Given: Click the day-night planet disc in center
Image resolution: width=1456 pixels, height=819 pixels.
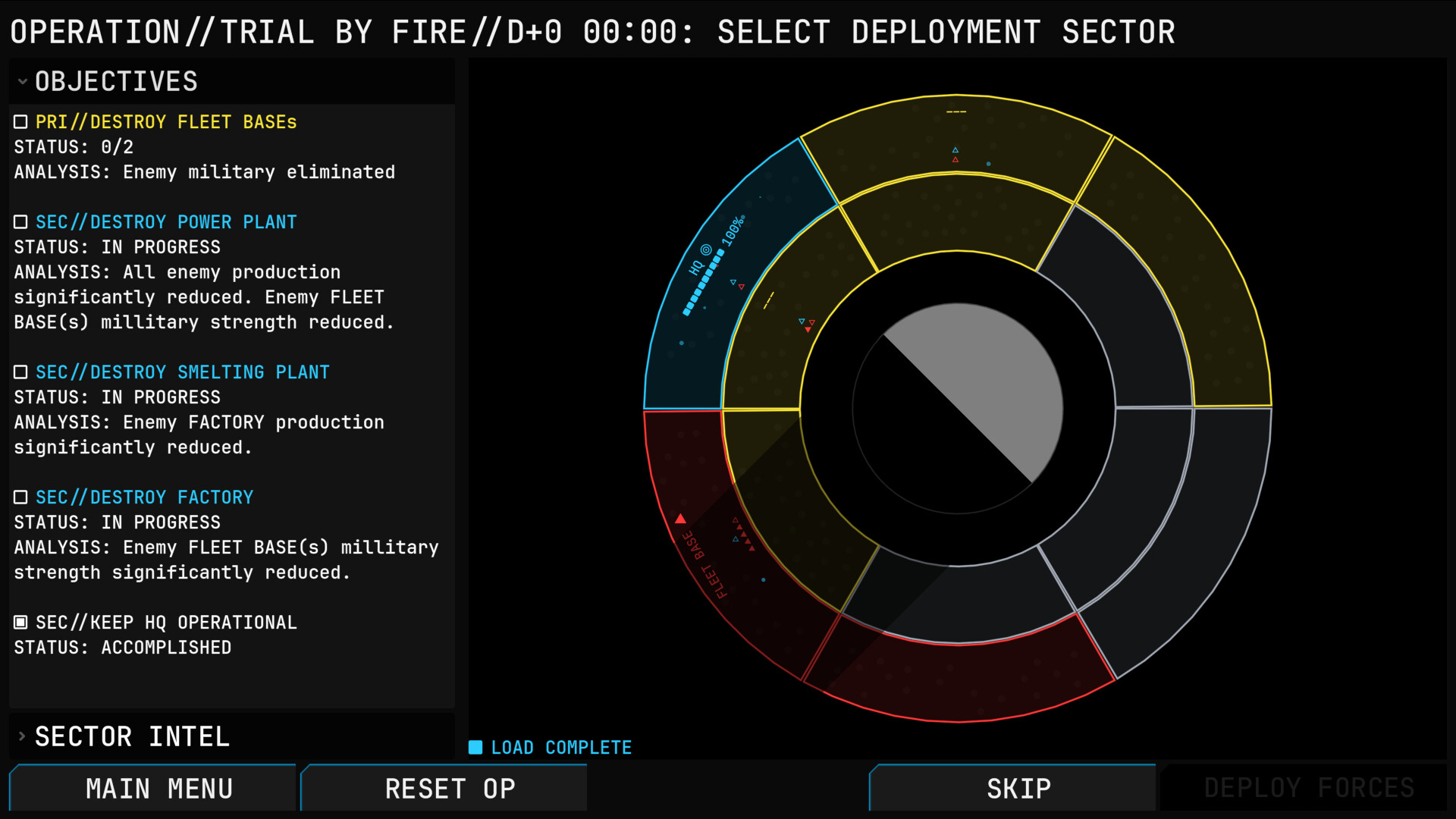Looking at the screenshot, I should click(x=958, y=409).
